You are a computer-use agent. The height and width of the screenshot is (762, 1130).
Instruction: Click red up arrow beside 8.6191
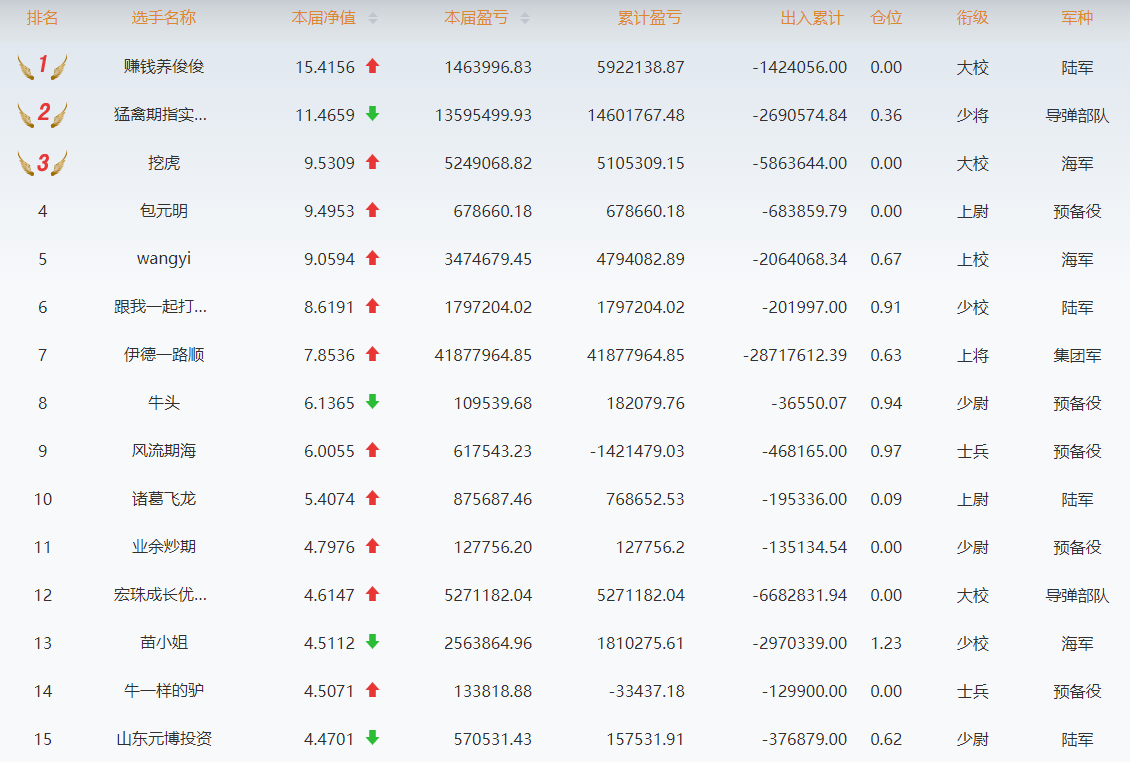(373, 306)
